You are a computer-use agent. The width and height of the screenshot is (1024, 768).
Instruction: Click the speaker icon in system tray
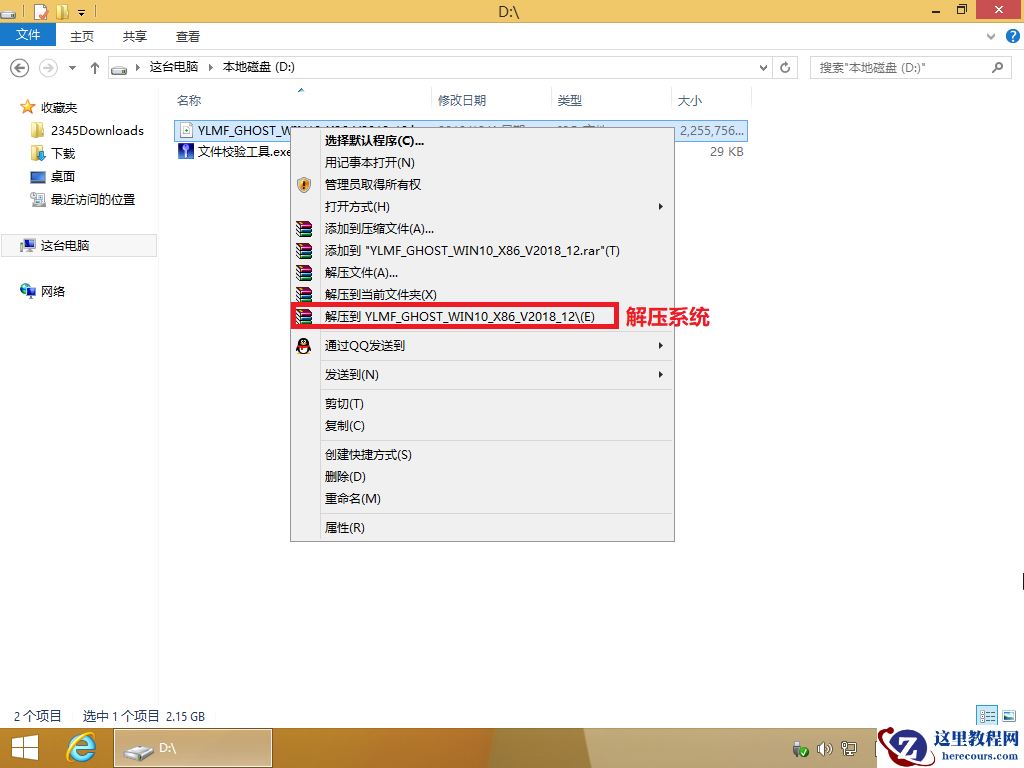(823, 748)
